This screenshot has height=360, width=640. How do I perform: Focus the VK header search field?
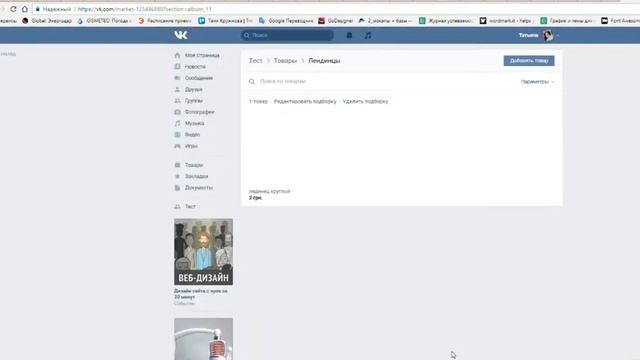[x=287, y=36]
